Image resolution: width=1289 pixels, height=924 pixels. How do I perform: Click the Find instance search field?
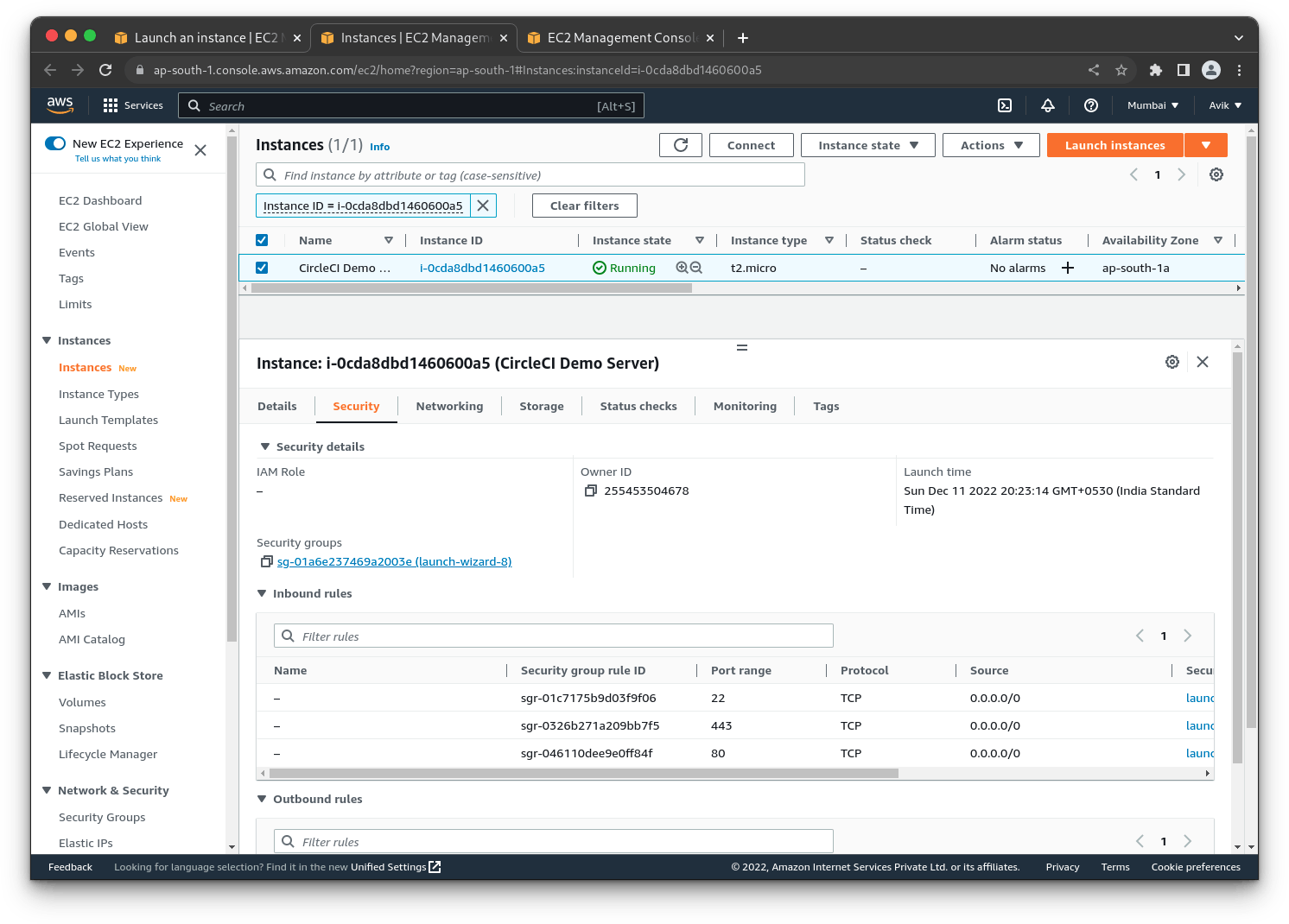click(x=530, y=174)
